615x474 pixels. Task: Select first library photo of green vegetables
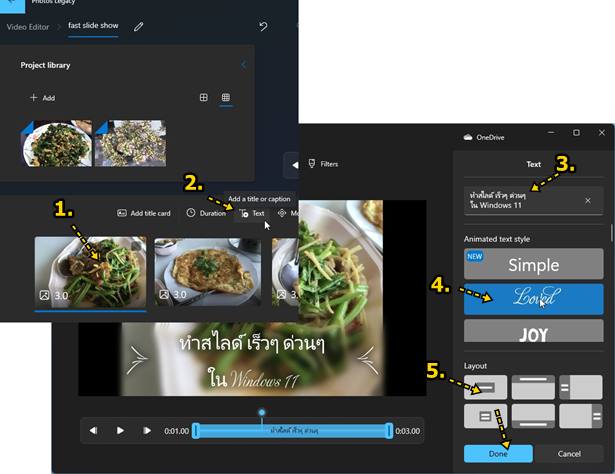pyautogui.click(x=56, y=143)
